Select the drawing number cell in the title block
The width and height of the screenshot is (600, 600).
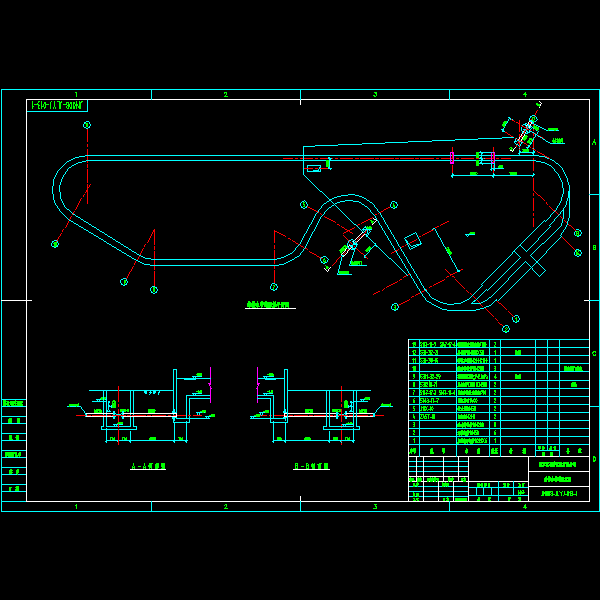(559, 494)
